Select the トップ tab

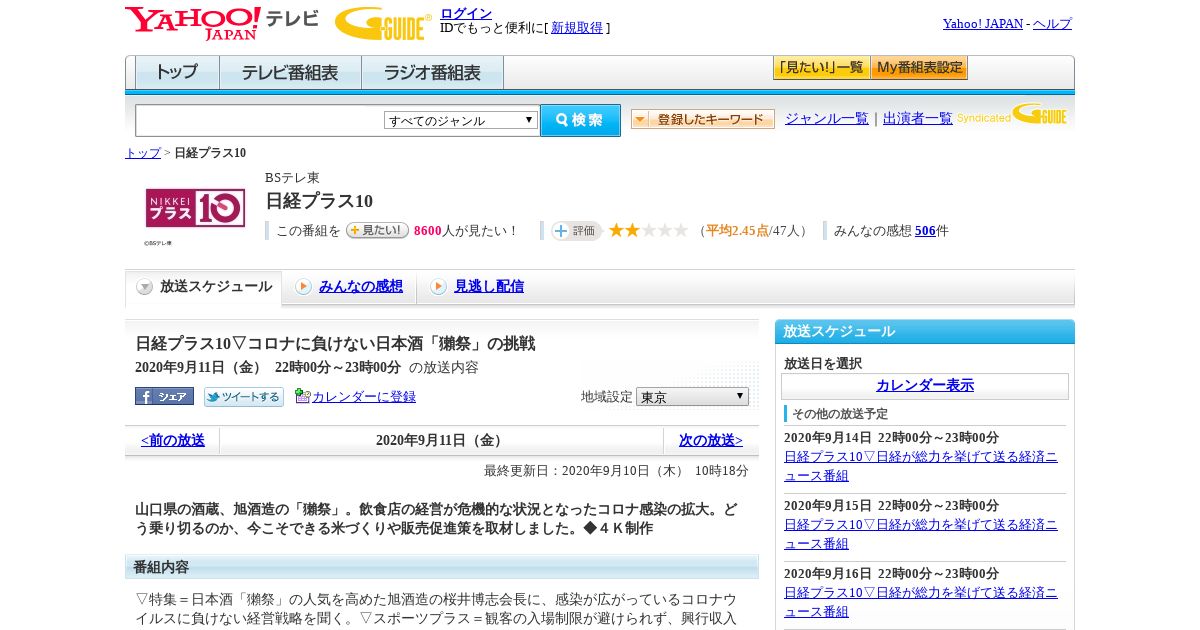pyautogui.click(x=177, y=73)
